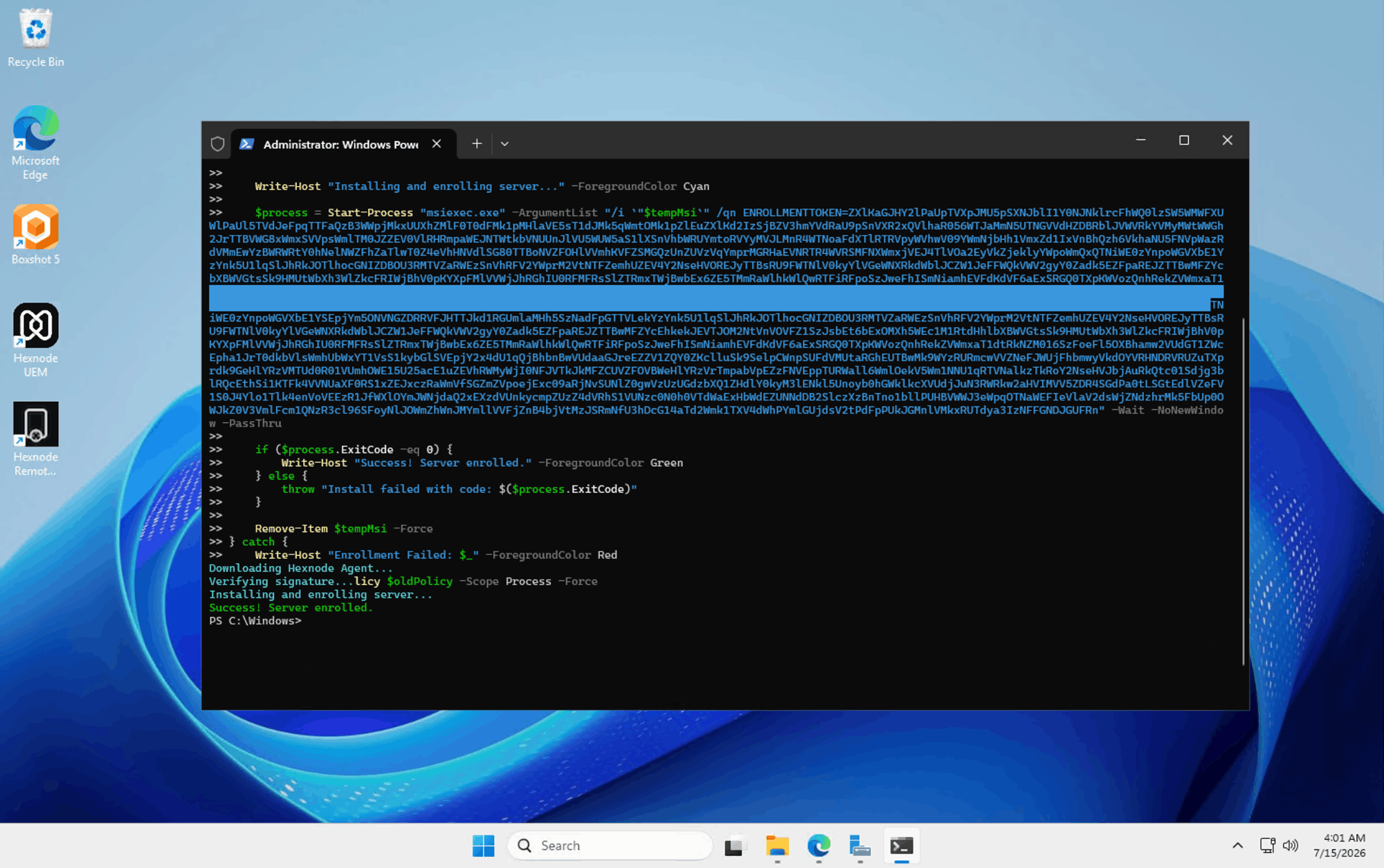
Task: Expand the terminal profile dropdown chevron
Action: [x=504, y=144]
